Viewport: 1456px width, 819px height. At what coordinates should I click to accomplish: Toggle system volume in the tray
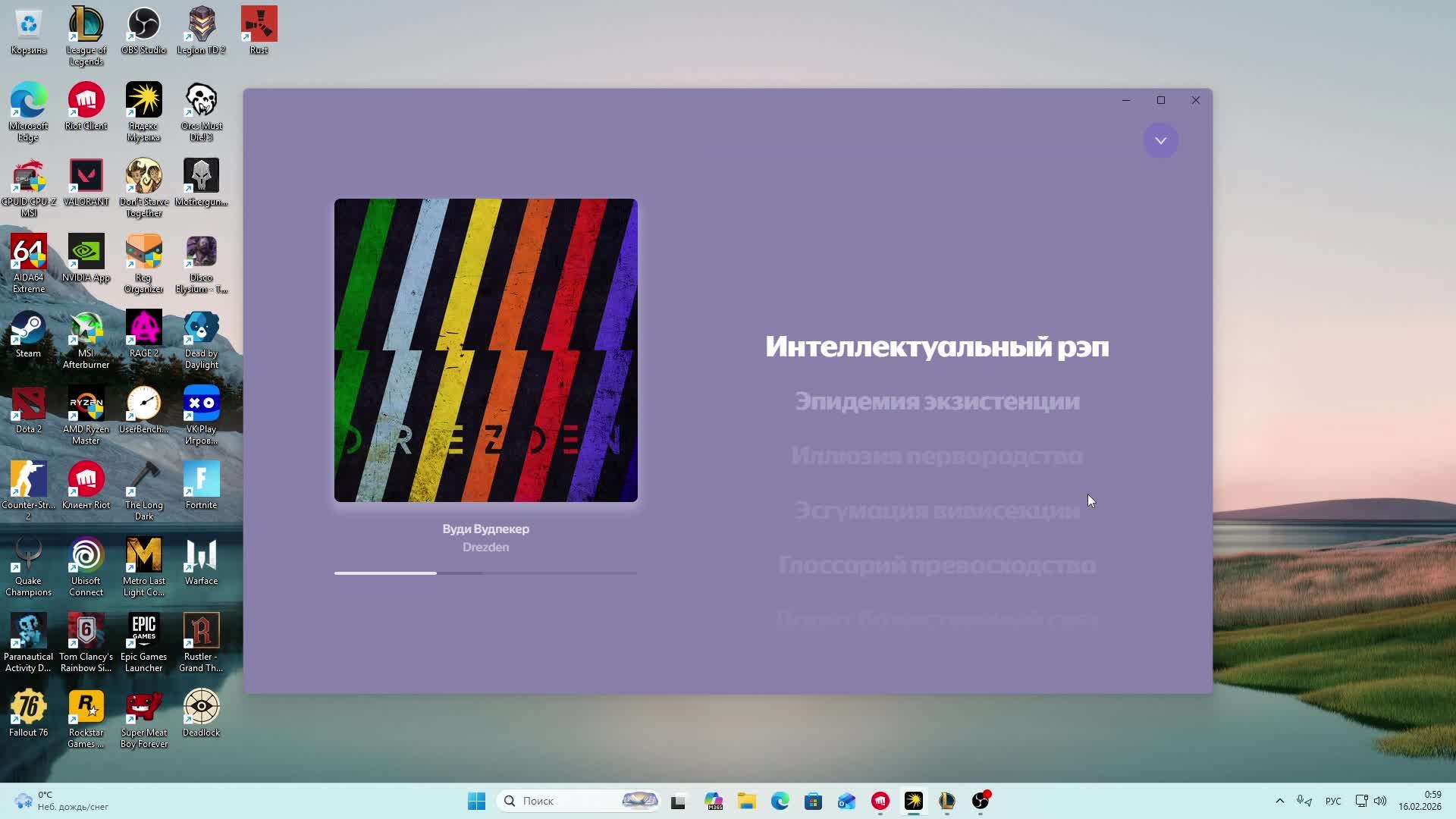coord(1378,802)
